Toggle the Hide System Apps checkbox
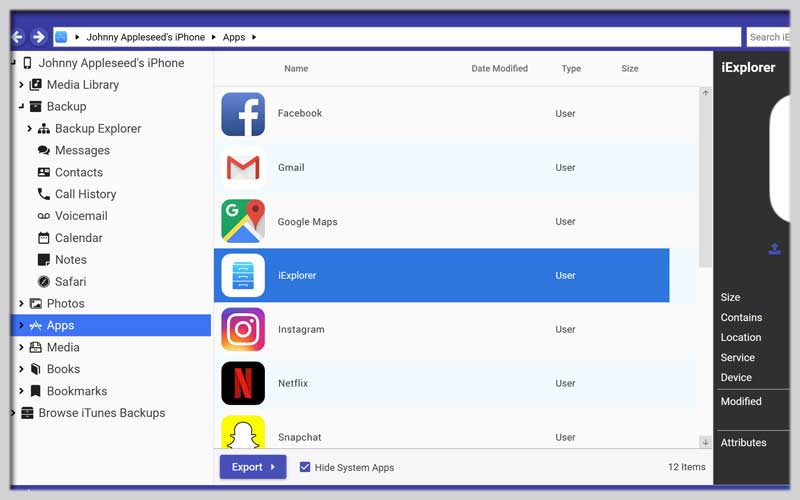The width and height of the screenshot is (800, 500). 305,467
